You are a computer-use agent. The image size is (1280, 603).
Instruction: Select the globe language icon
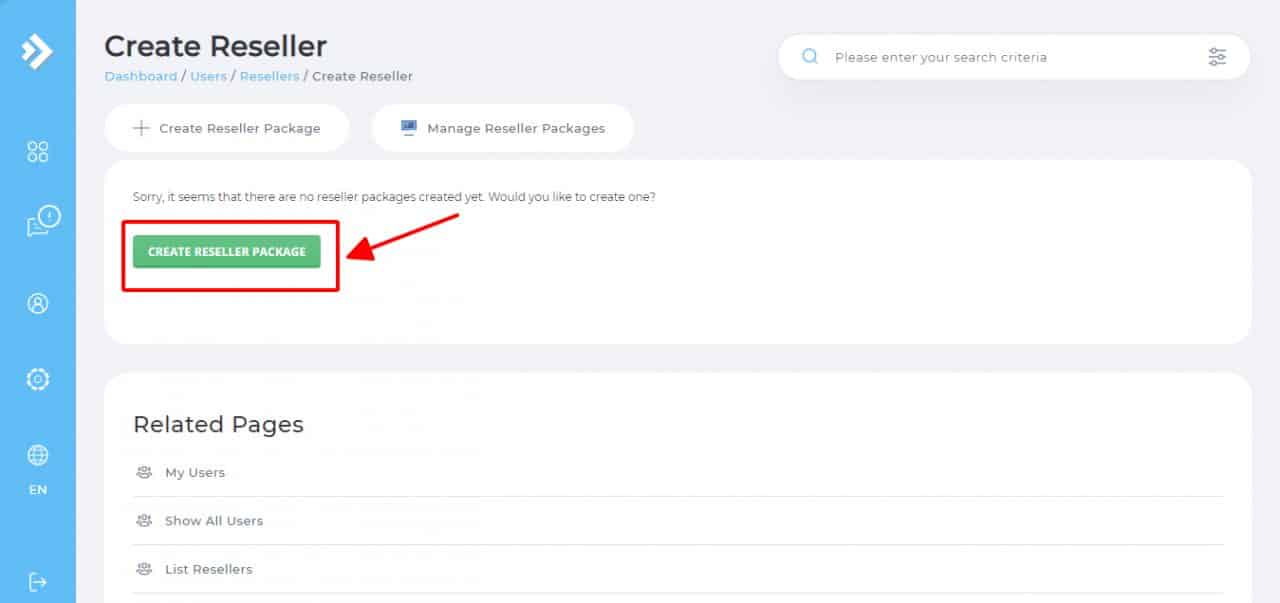38,456
